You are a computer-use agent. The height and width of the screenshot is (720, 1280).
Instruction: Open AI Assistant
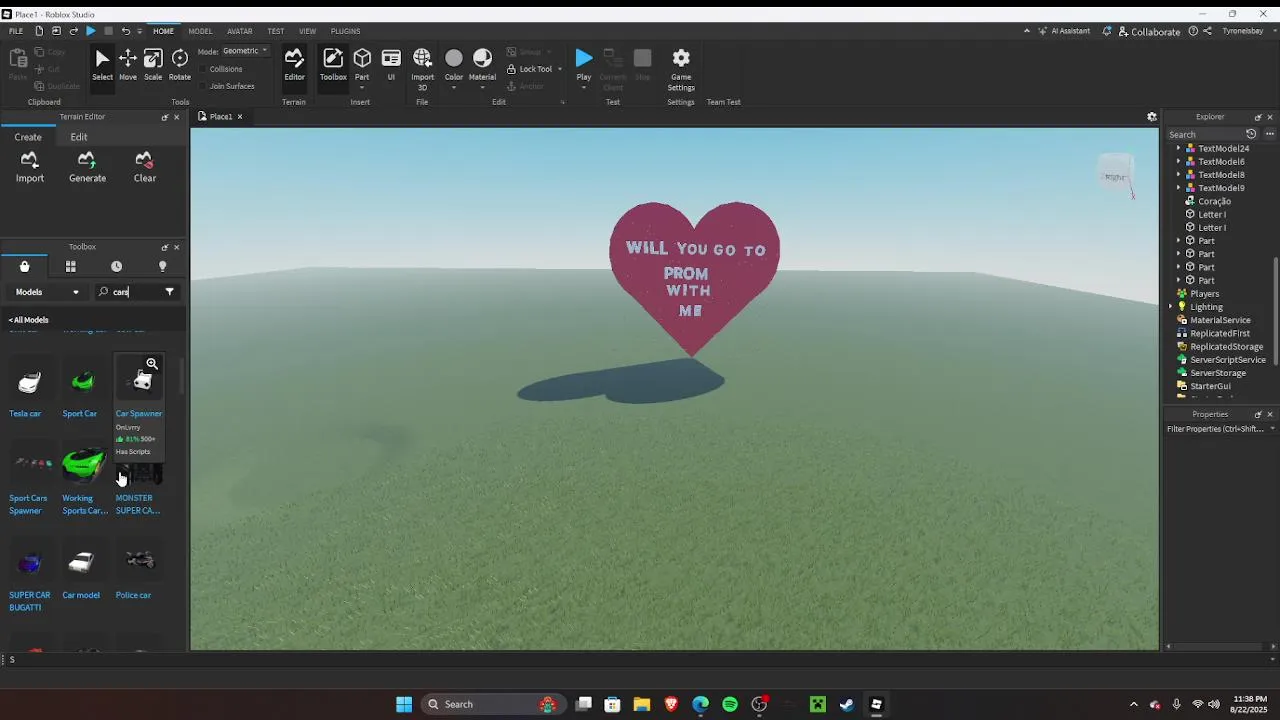pos(1064,31)
